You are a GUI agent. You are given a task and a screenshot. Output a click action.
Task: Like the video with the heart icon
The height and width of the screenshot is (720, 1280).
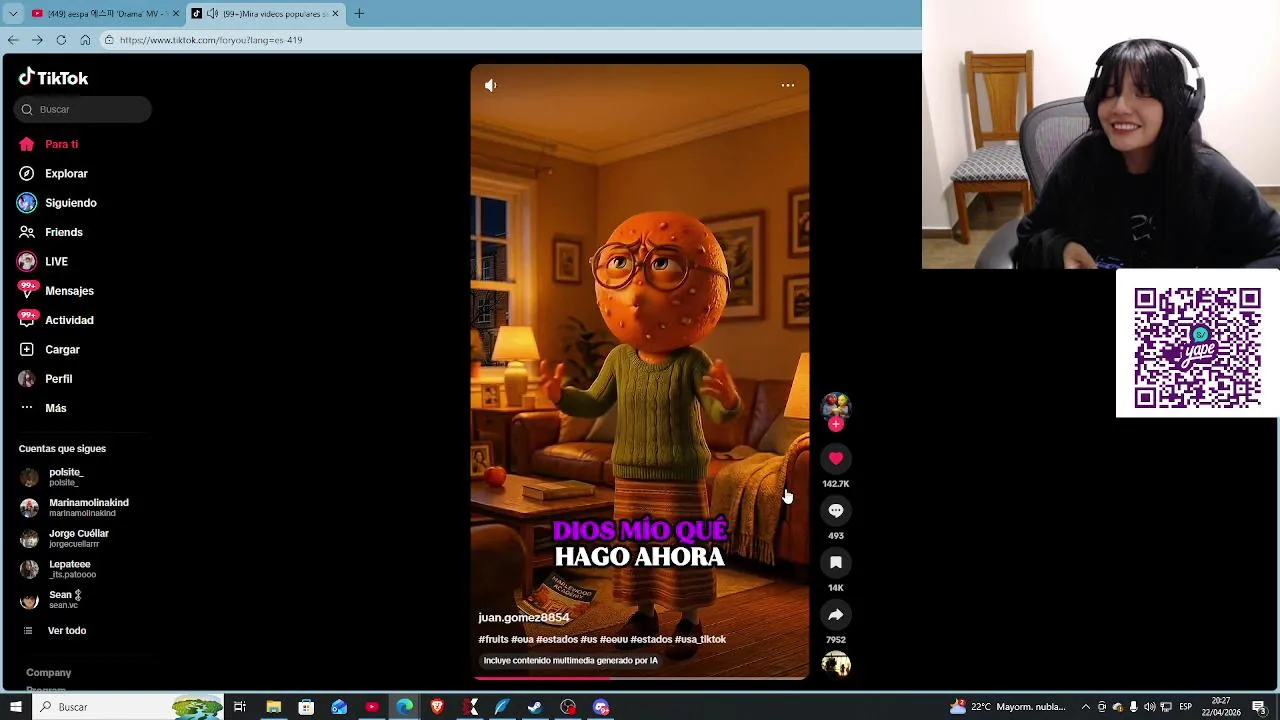point(836,458)
